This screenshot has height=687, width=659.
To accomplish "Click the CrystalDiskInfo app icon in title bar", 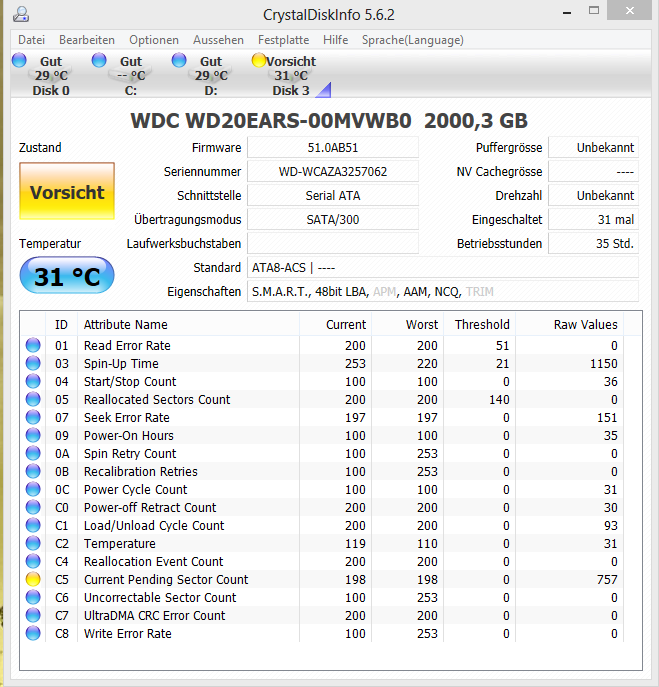I will 21,14.
